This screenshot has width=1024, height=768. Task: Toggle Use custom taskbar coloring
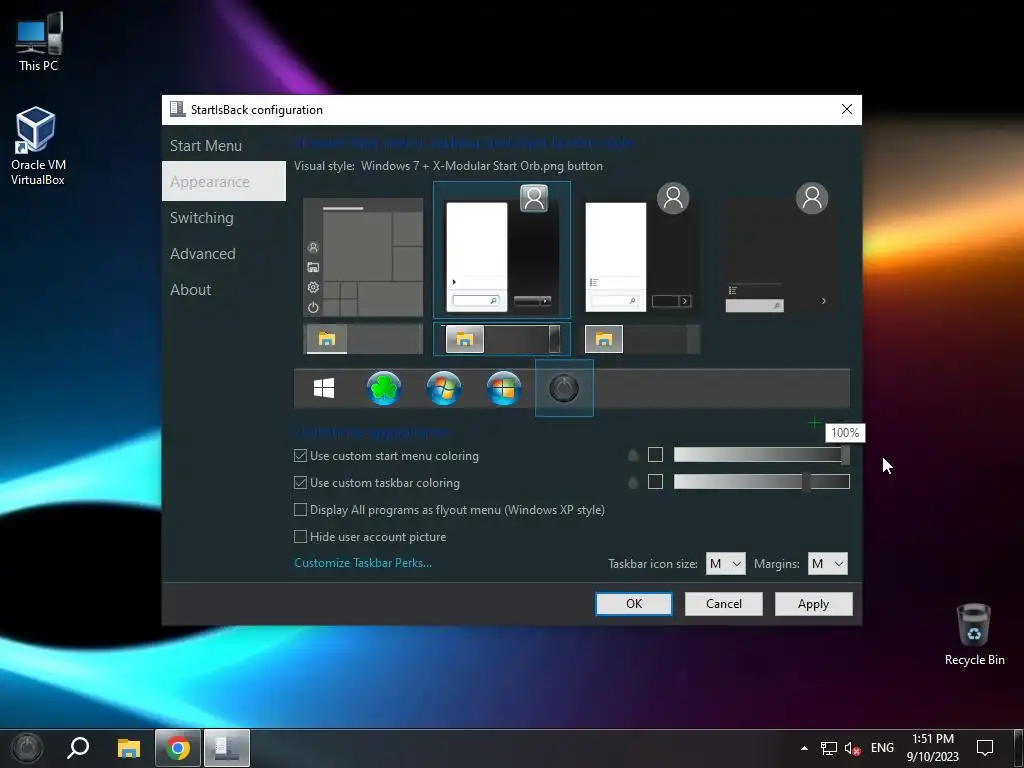[377, 483]
